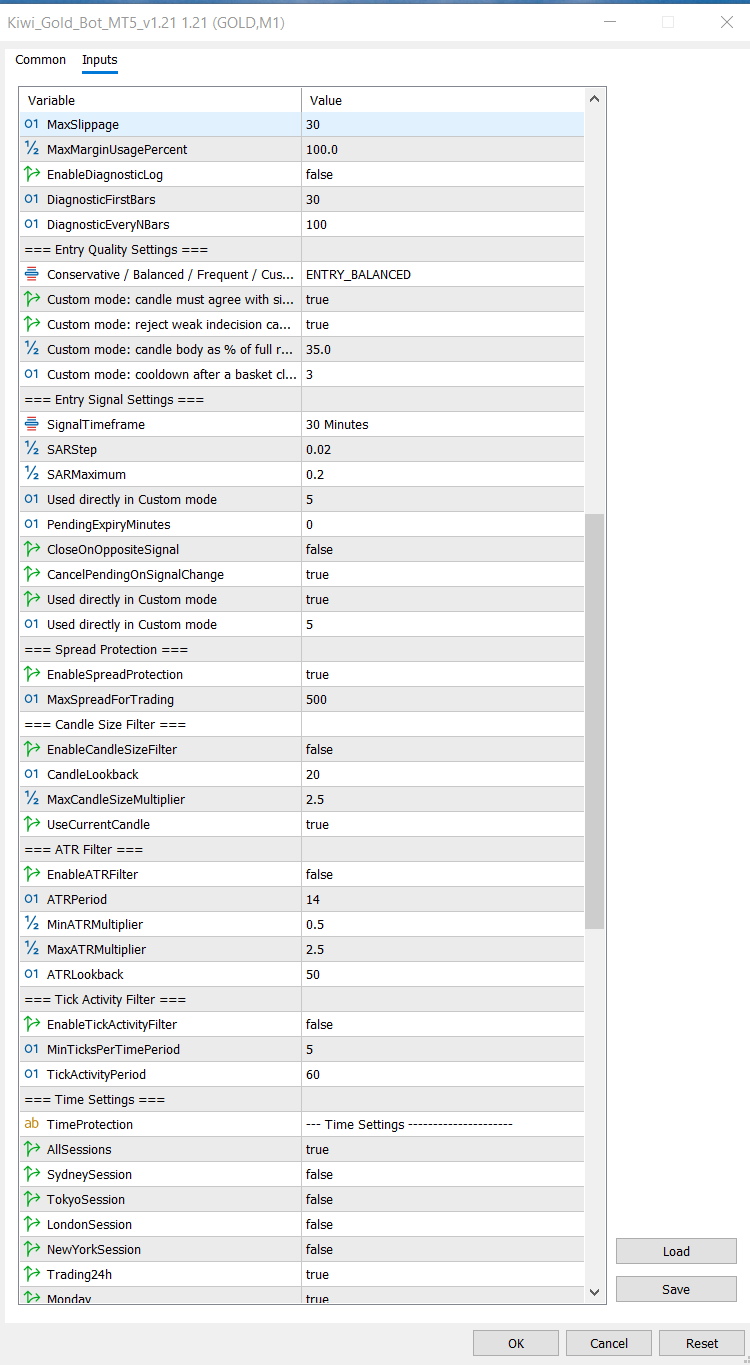Click the integer type icon beside MaxSlippage
Viewport: 750px width, 1365px height.
point(31,124)
